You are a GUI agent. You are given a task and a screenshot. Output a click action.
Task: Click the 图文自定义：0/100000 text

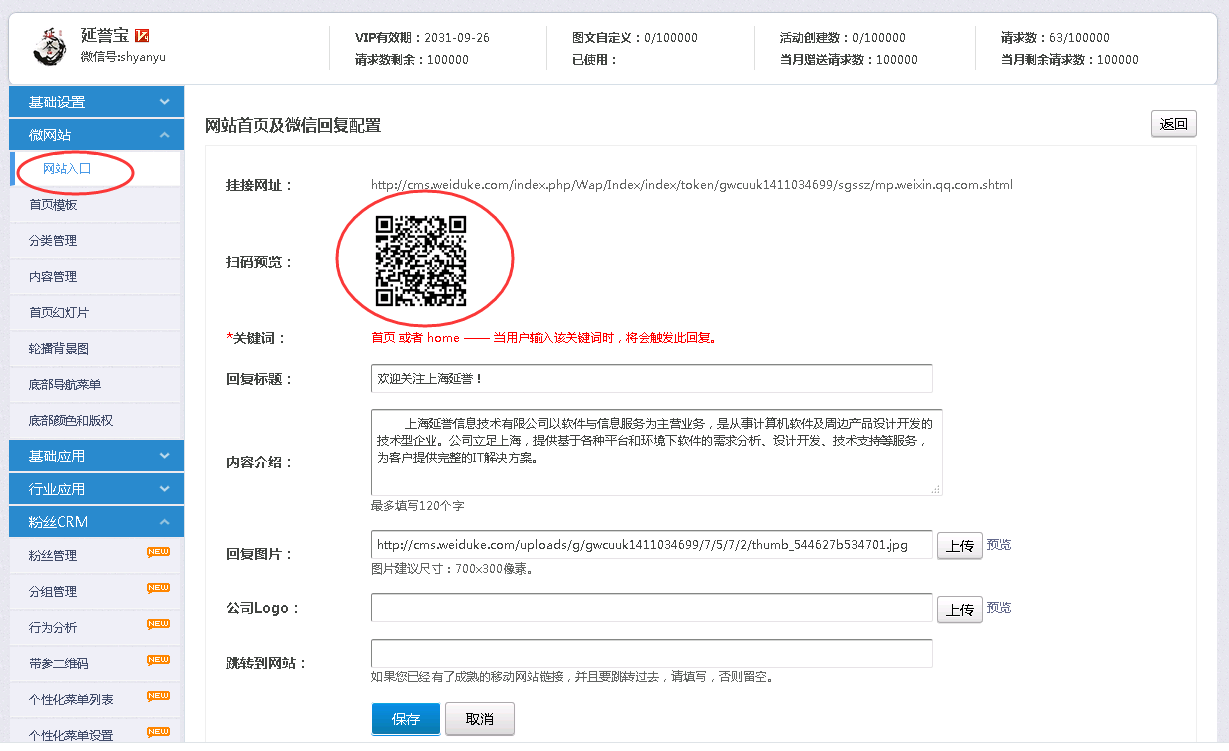pos(635,38)
